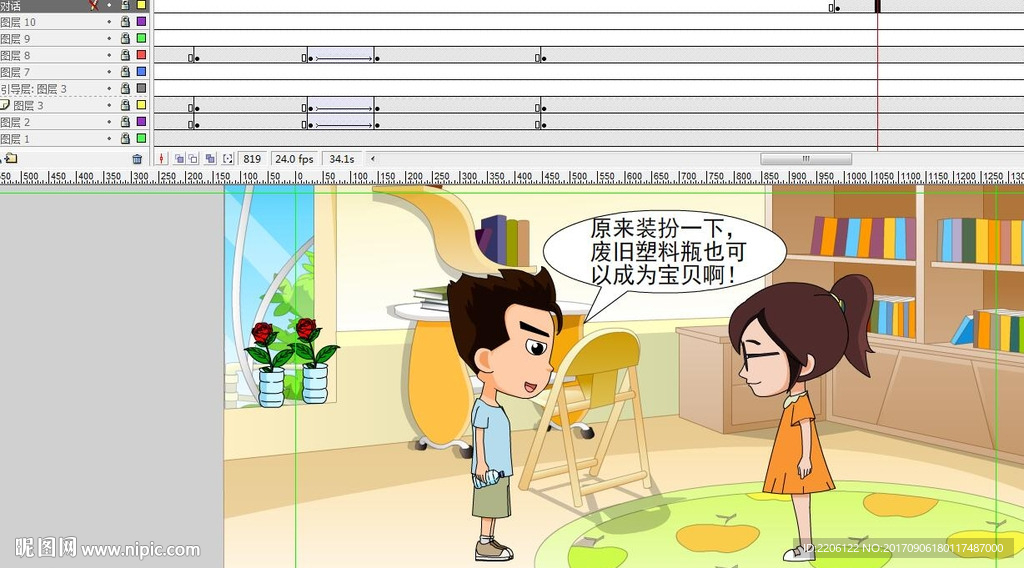Toggle visibility dot of 引导层: 图层 3
1024x568 pixels.
click(x=109, y=88)
